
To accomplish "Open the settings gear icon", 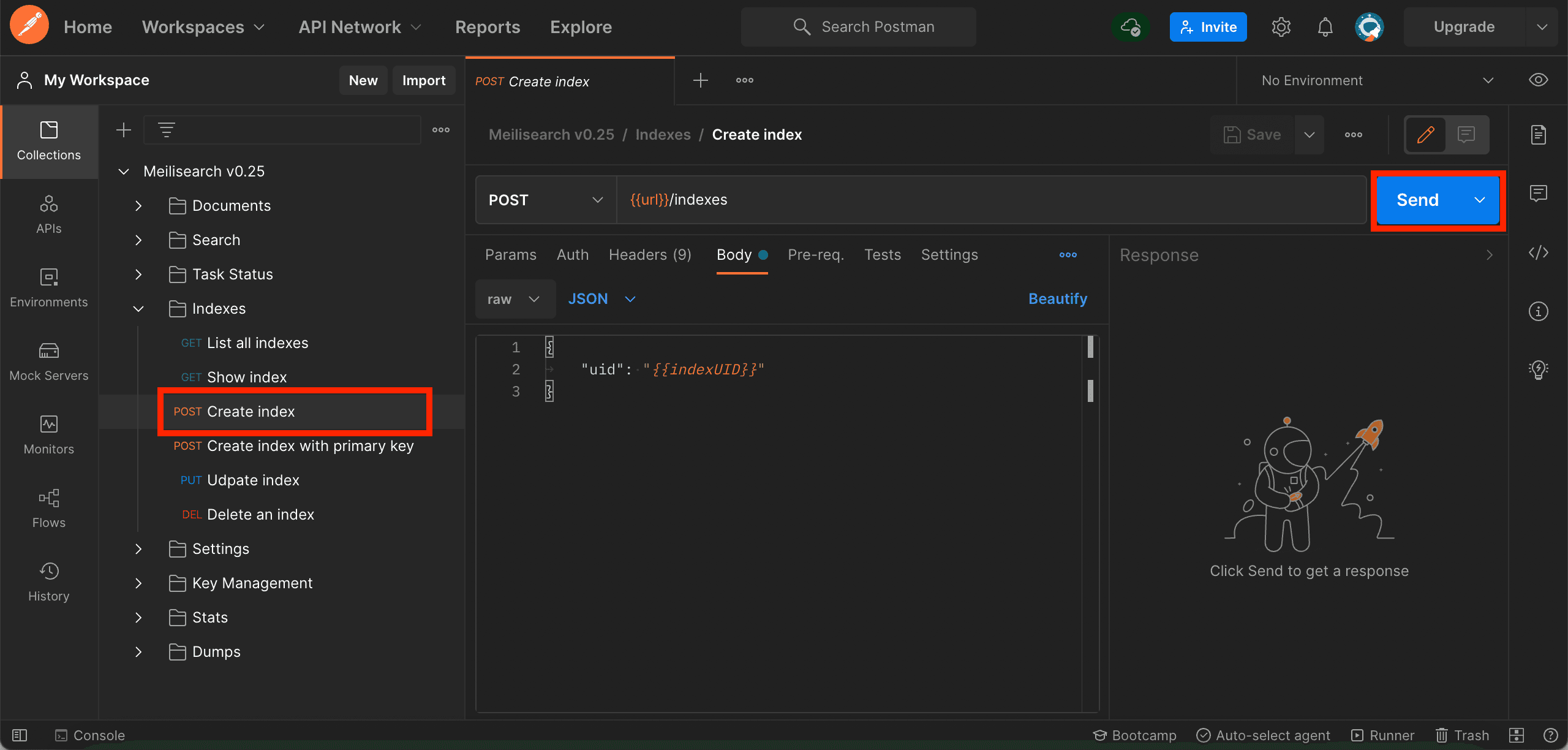I will pos(1281,27).
